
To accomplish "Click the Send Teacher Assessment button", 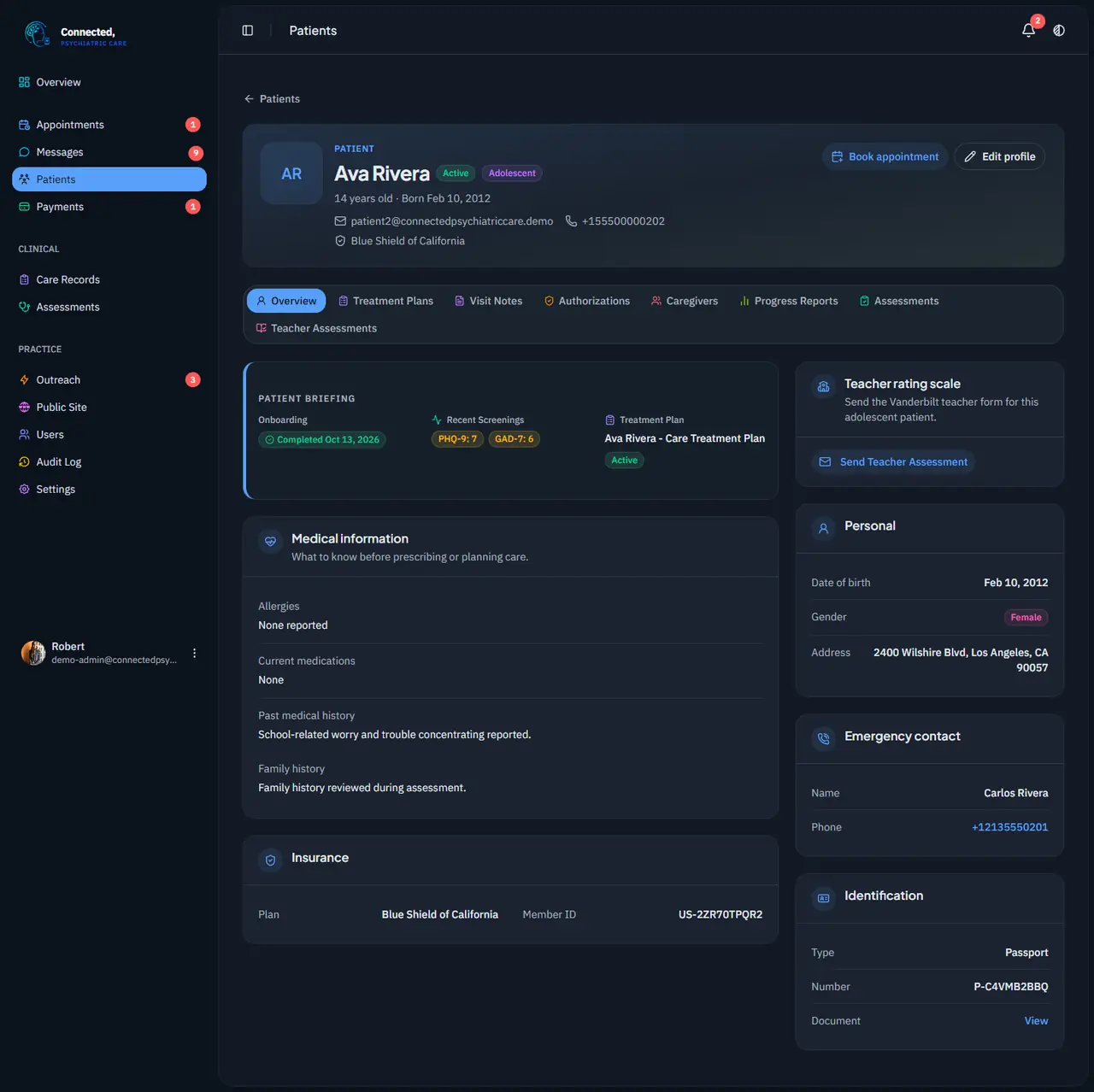I will click(893, 462).
